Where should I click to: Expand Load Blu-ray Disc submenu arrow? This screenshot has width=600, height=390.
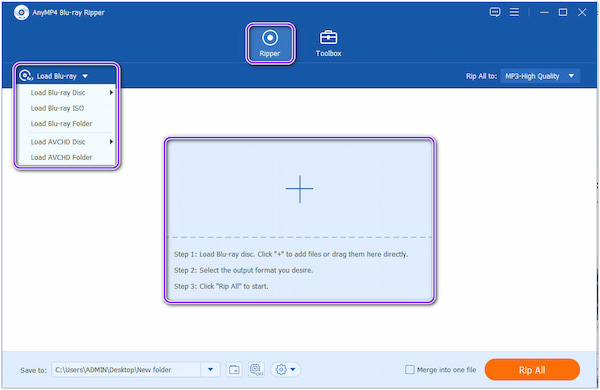click(x=111, y=93)
